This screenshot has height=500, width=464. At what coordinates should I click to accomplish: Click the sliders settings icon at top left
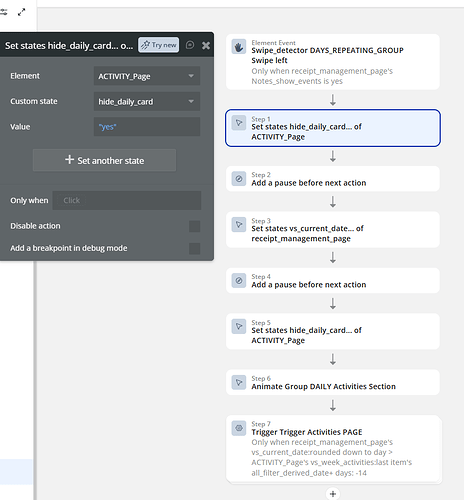point(4,12)
